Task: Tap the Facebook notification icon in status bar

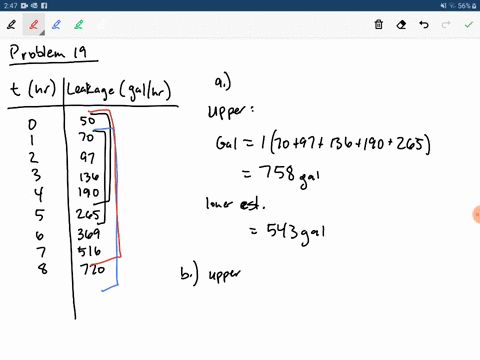Action: pos(44,6)
